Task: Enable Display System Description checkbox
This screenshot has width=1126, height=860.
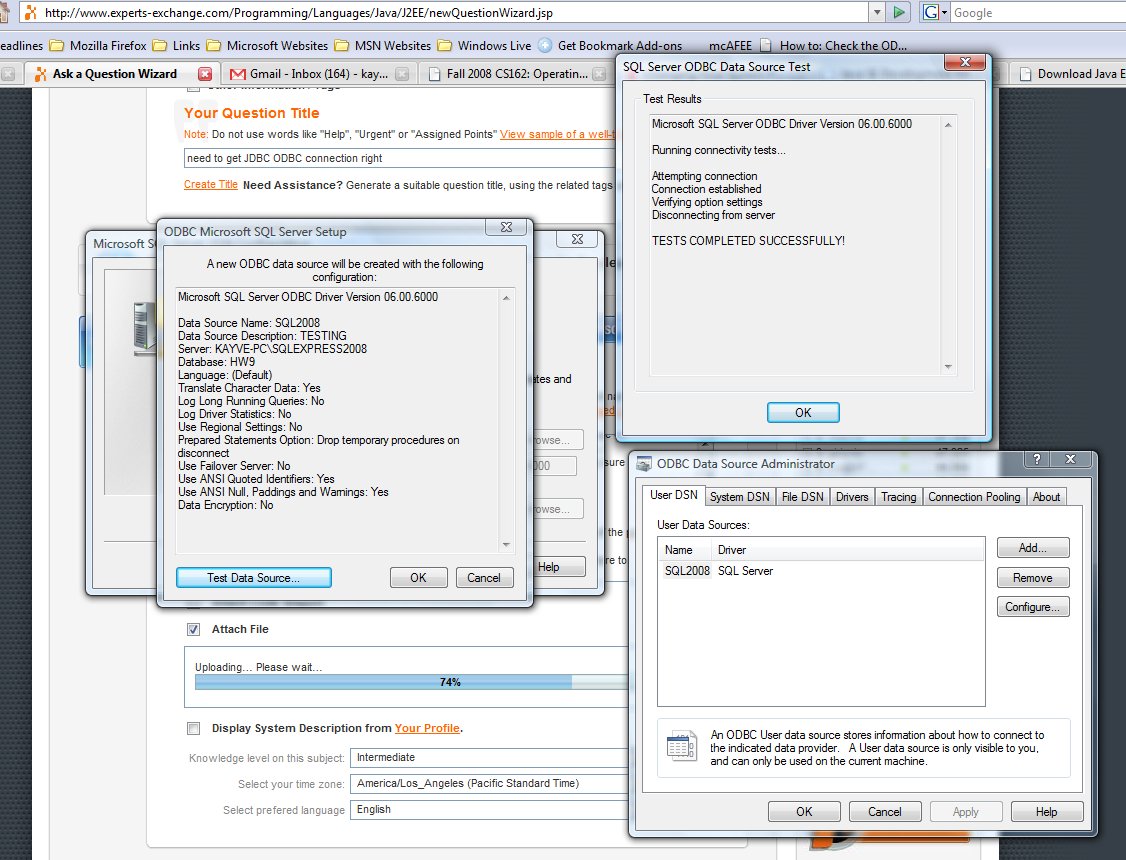Action: (193, 729)
